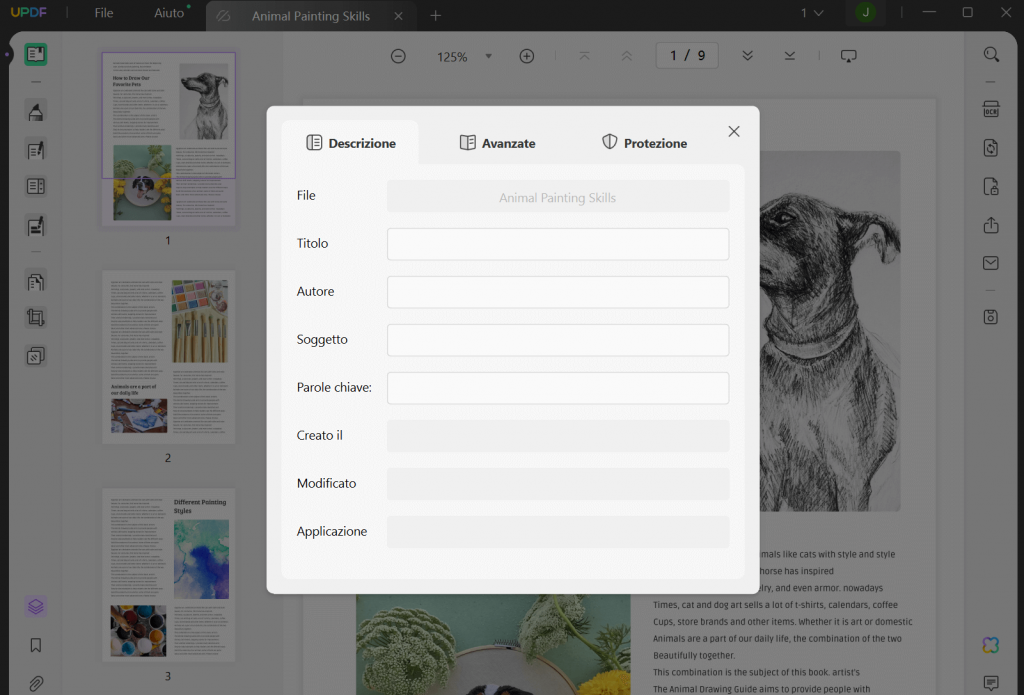This screenshot has height=695, width=1024.
Task: Launch the OCR tool
Action: click(990, 109)
